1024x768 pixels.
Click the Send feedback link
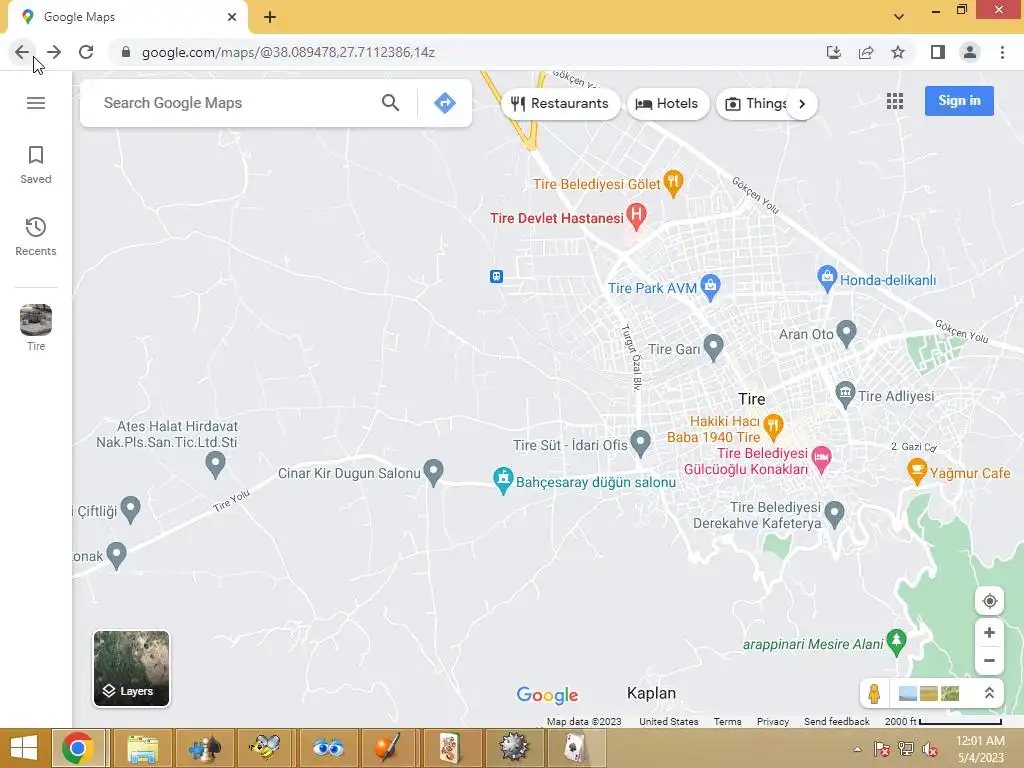point(837,722)
